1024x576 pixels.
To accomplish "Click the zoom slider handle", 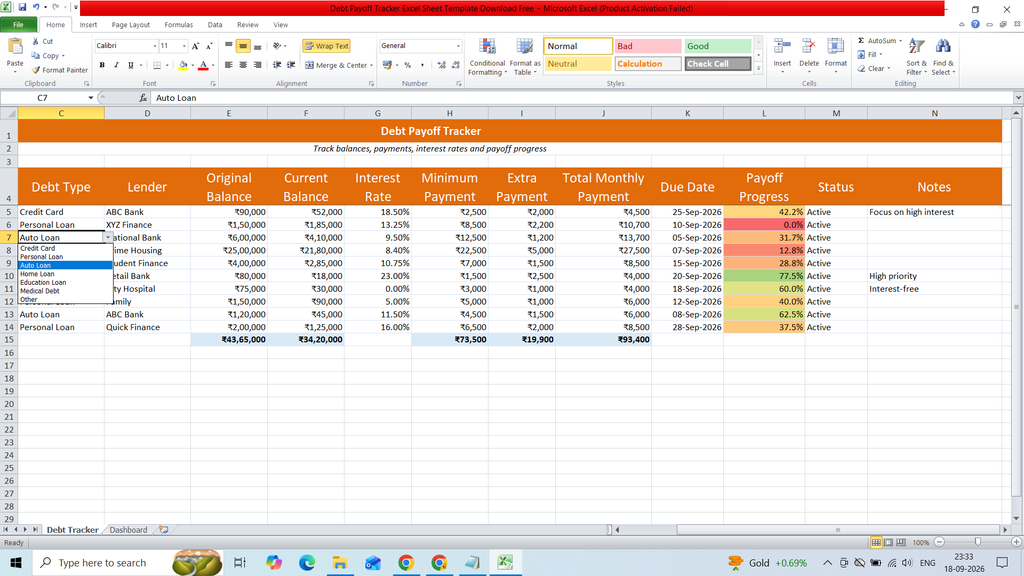I will (x=978, y=542).
